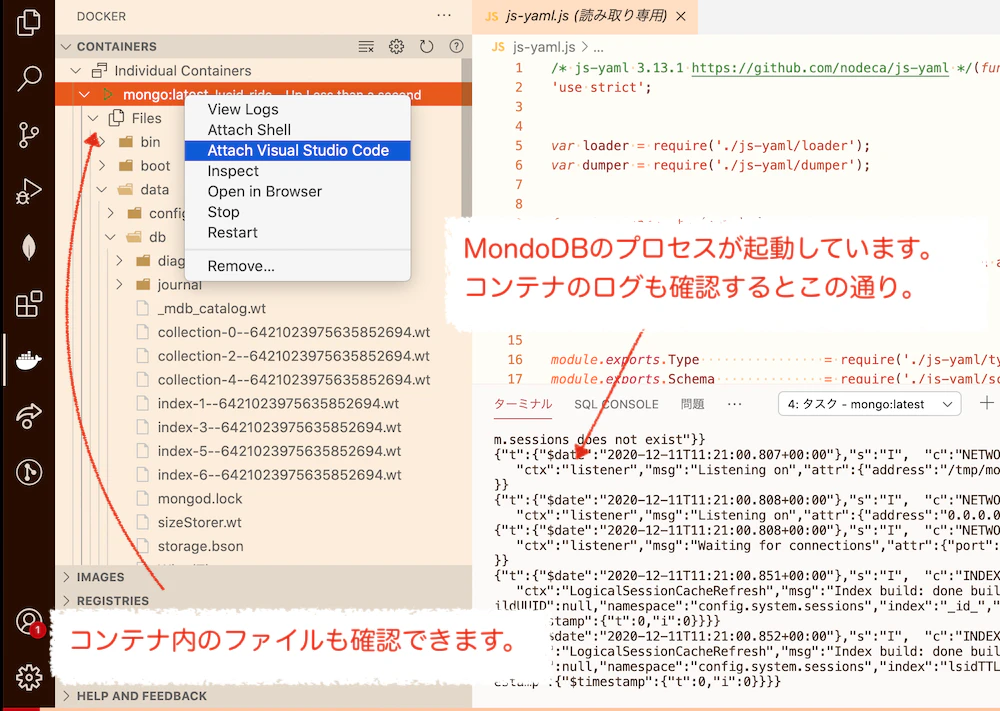The image size is (1000, 711).
Task: Open the Containers help question-mark icon
Action: pos(456,46)
